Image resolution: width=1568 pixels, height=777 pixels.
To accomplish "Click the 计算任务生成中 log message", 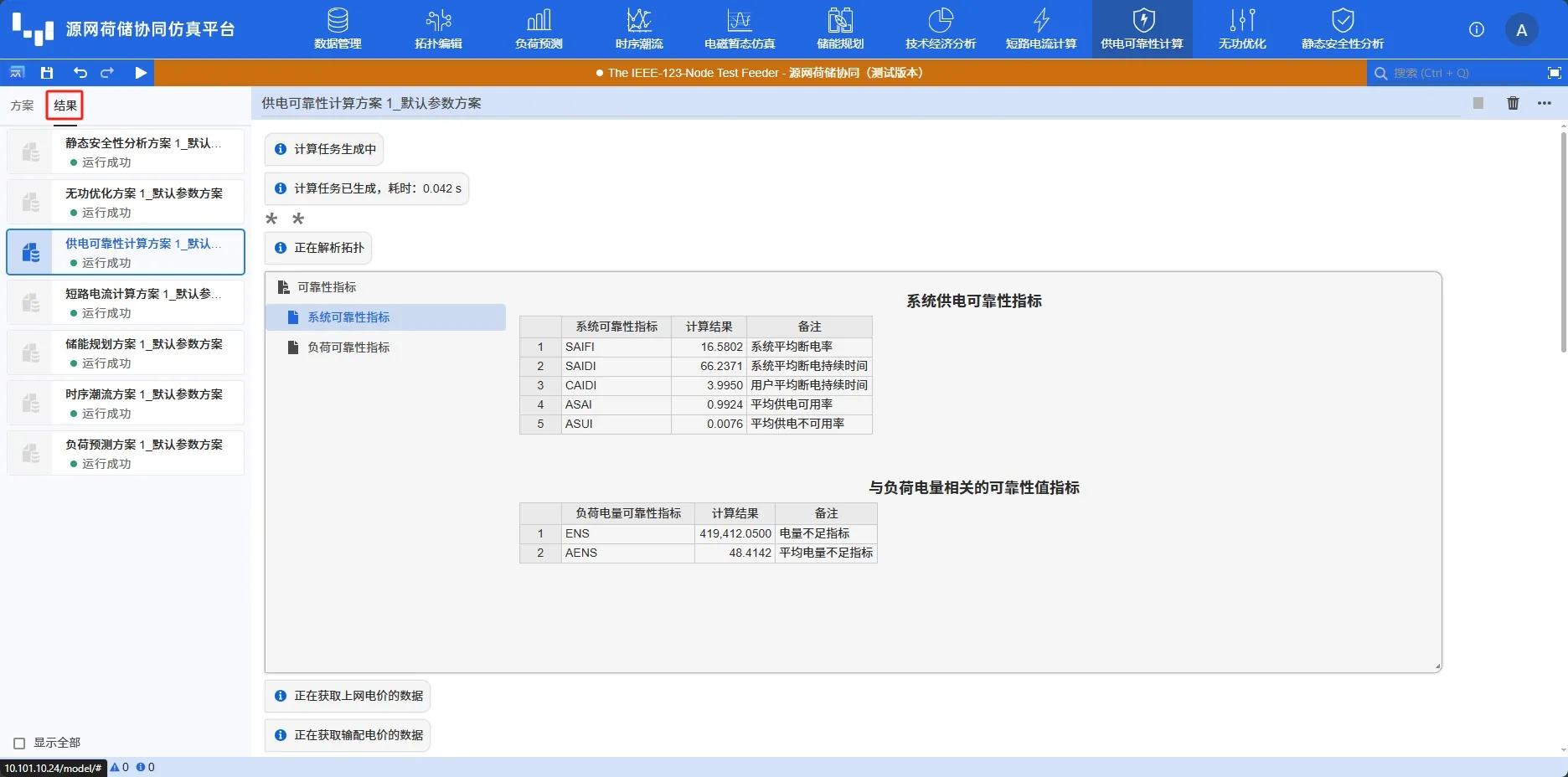I will (x=324, y=149).
